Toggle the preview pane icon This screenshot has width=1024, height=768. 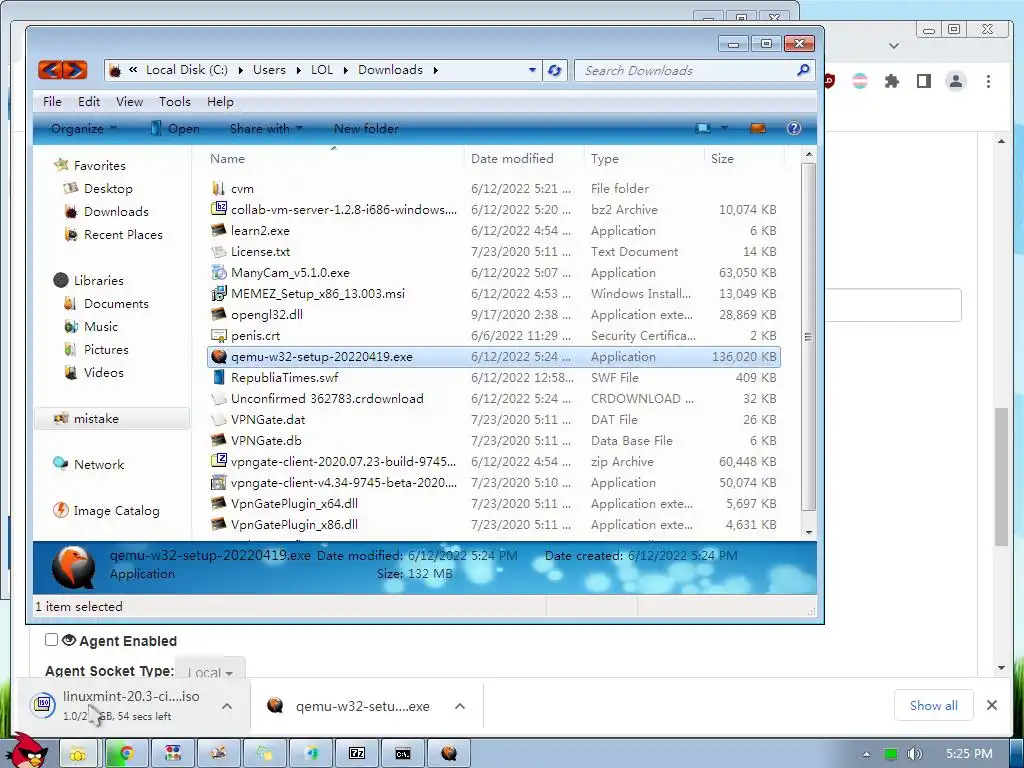[x=758, y=128]
